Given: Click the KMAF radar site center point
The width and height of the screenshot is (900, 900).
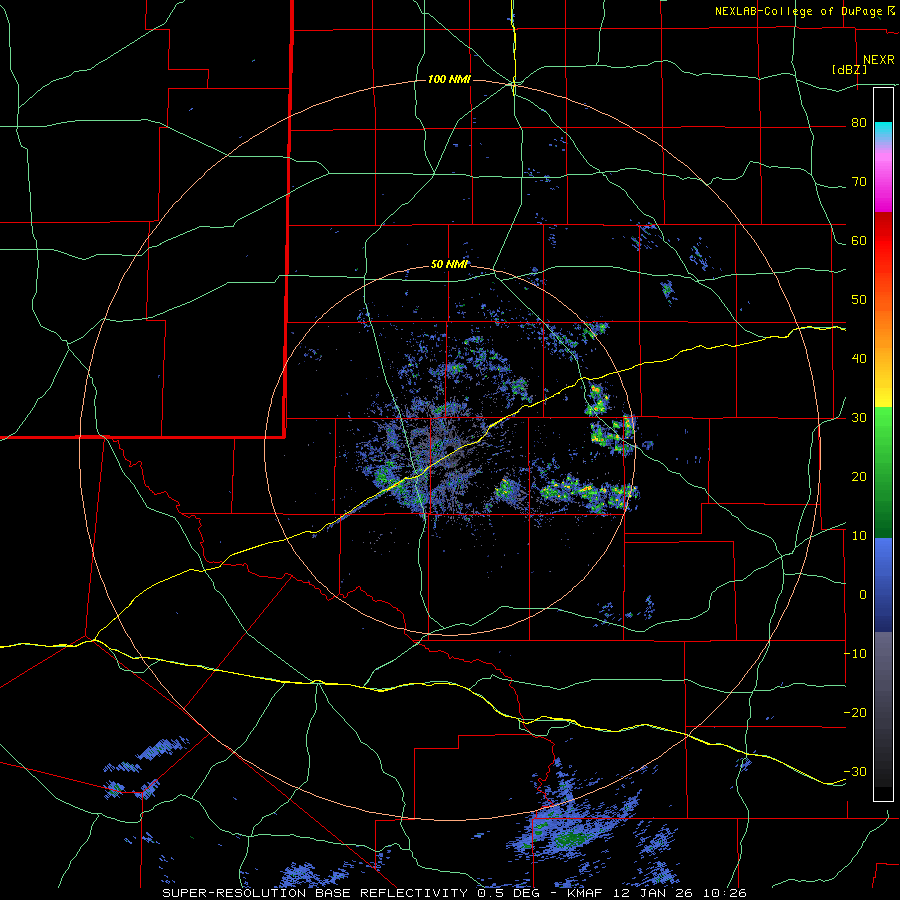Looking at the screenshot, I should click(x=450, y=449).
